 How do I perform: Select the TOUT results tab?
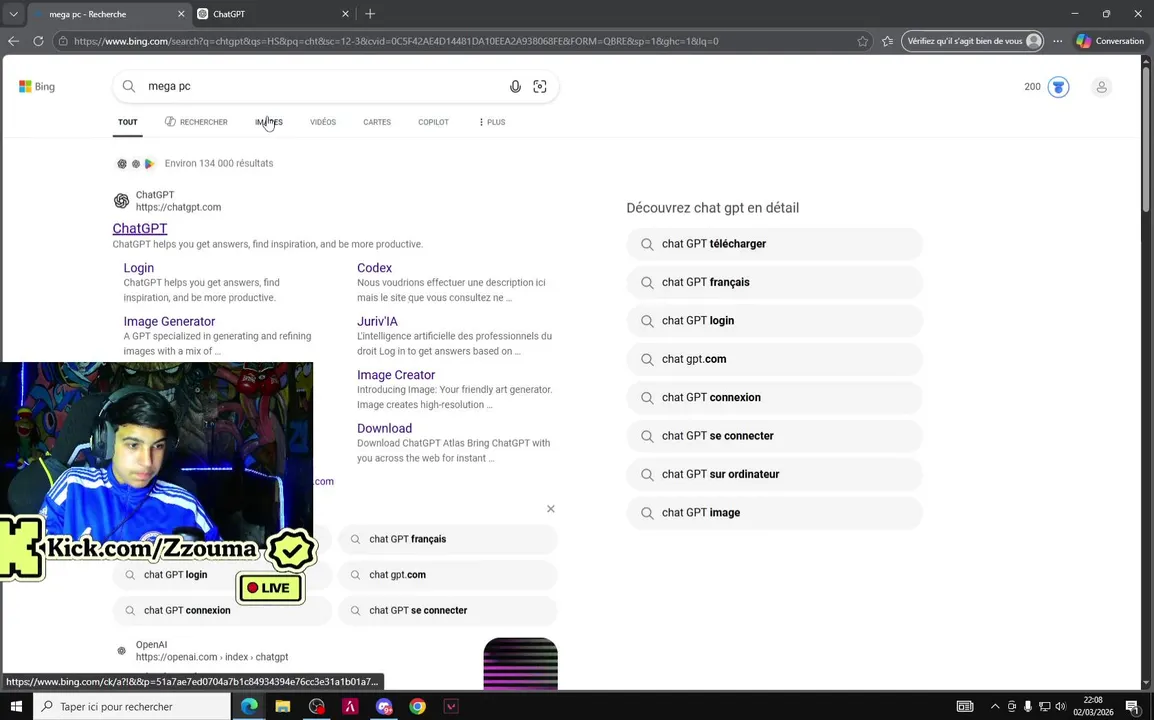[x=127, y=122]
